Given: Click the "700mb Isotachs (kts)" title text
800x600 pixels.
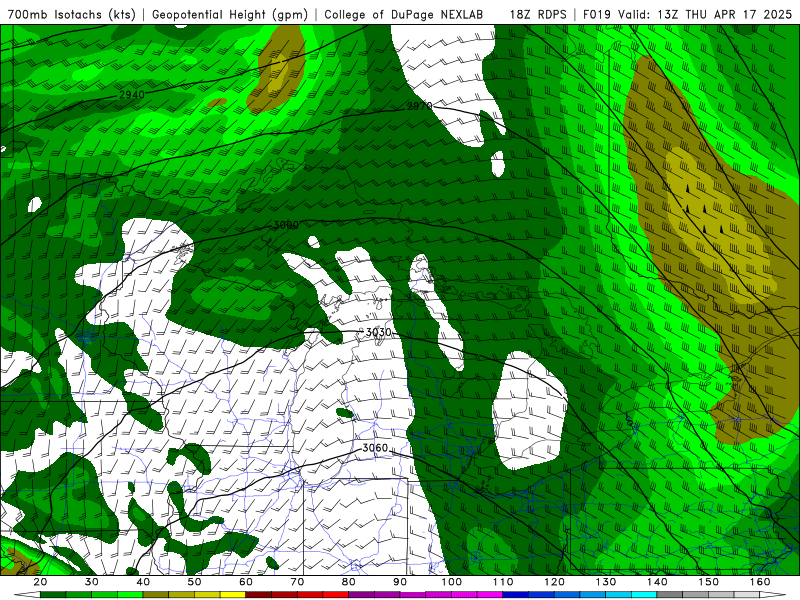Looking at the screenshot, I should 72,14.
